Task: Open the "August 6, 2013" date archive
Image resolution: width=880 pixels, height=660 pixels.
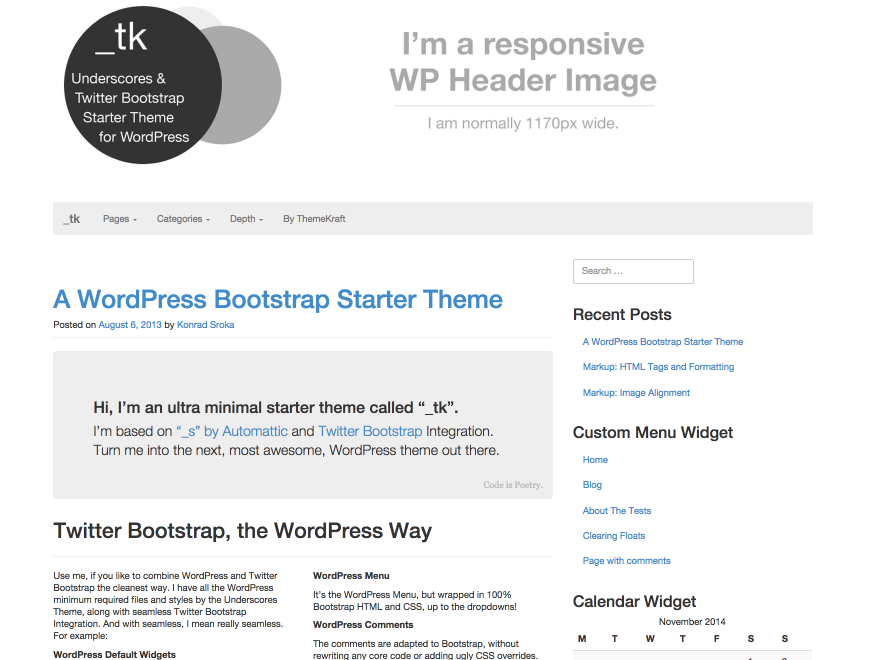Action: tap(129, 324)
